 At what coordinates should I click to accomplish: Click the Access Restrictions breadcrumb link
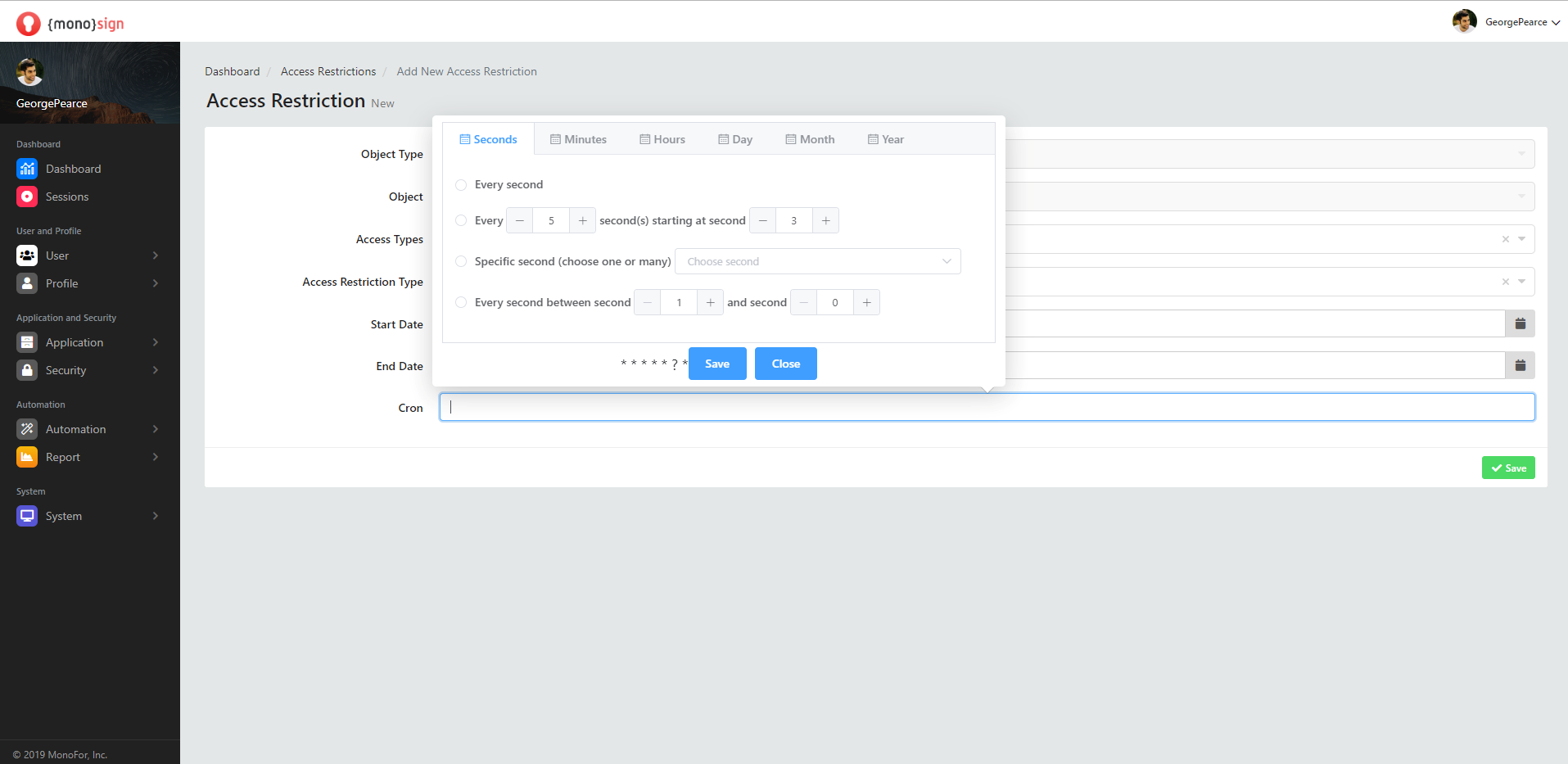pyautogui.click(x=328, y=71)
